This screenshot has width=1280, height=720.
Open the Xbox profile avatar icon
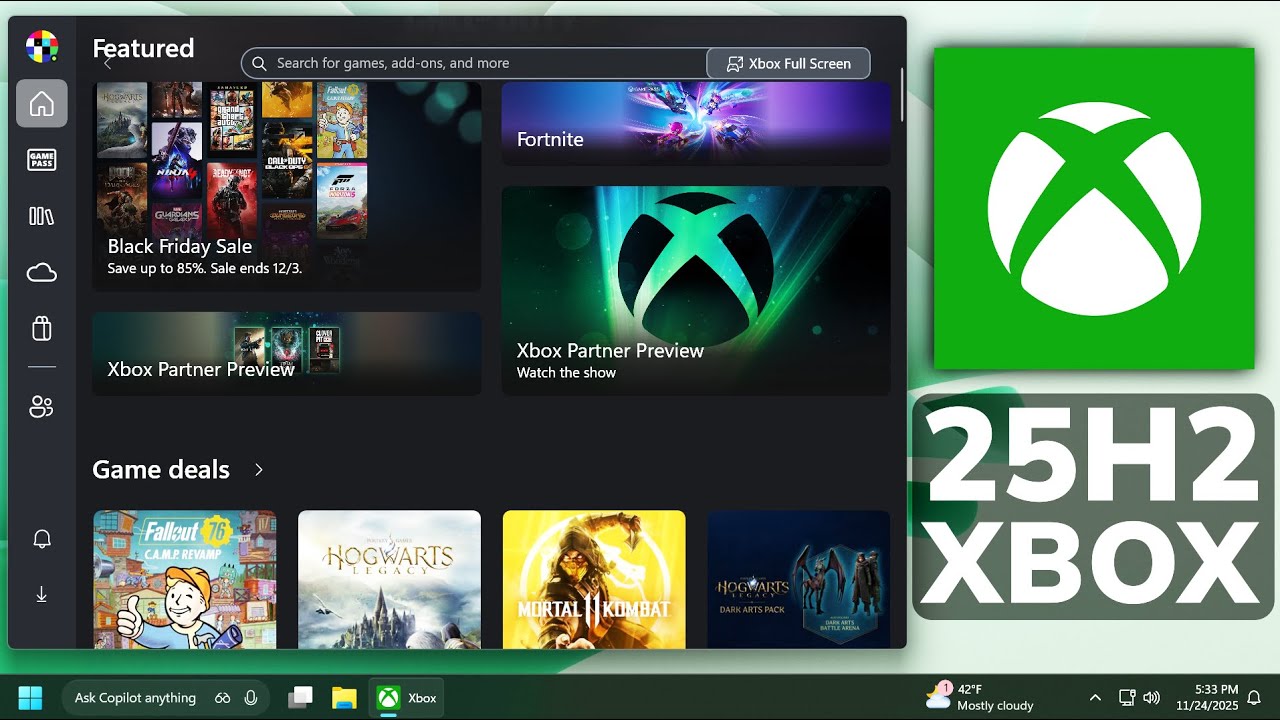coord(42,47)
